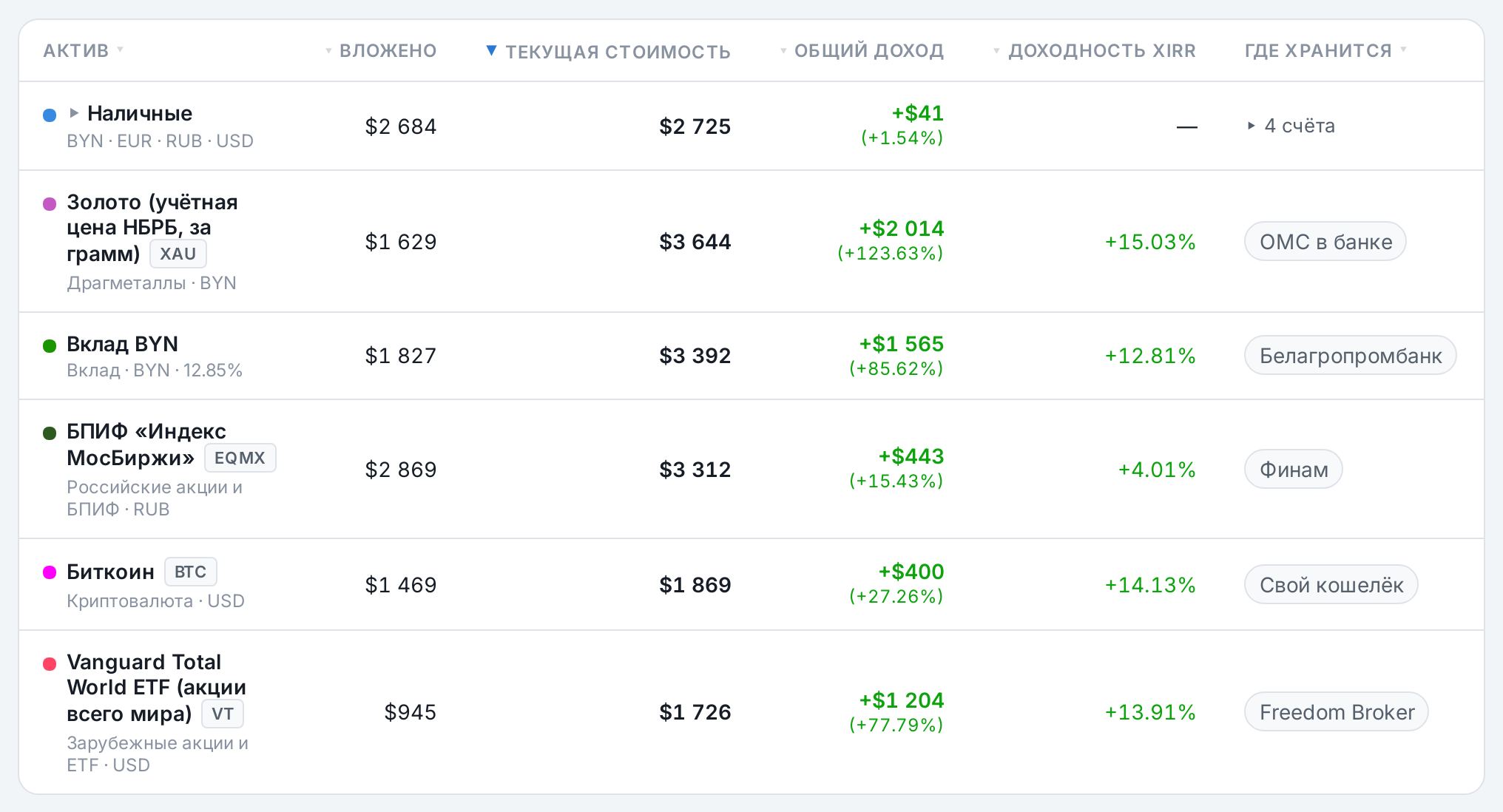The image size is (1503, 812).
Task: Click the EQMX ticker badge
Action: tap(240, 458)
